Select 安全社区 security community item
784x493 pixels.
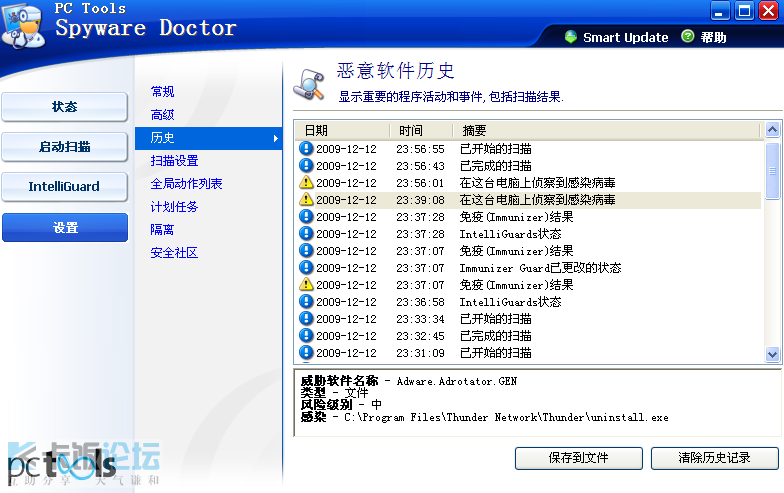174,252
